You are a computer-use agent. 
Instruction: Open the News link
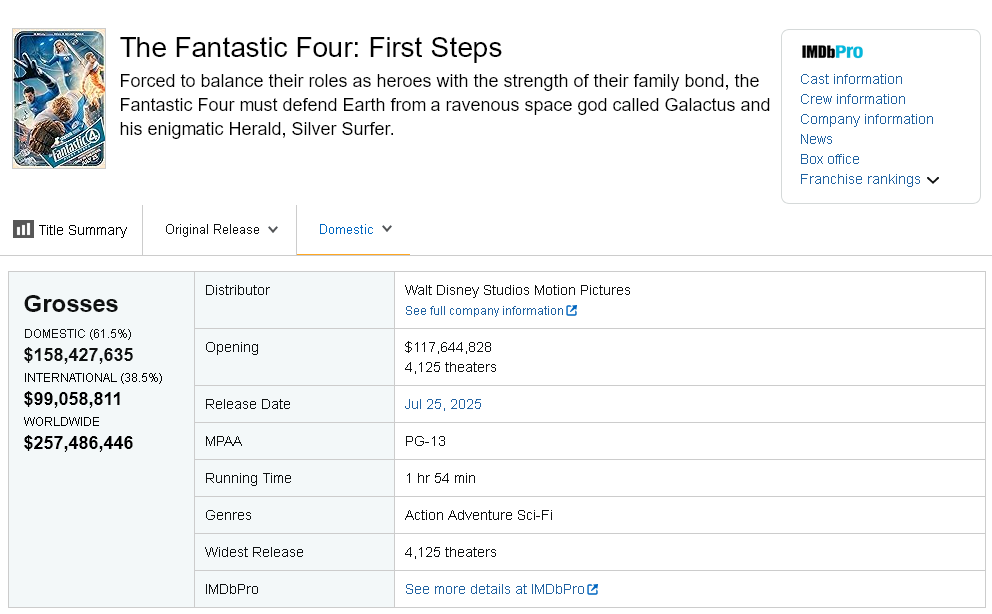click(x=816, y=139)
